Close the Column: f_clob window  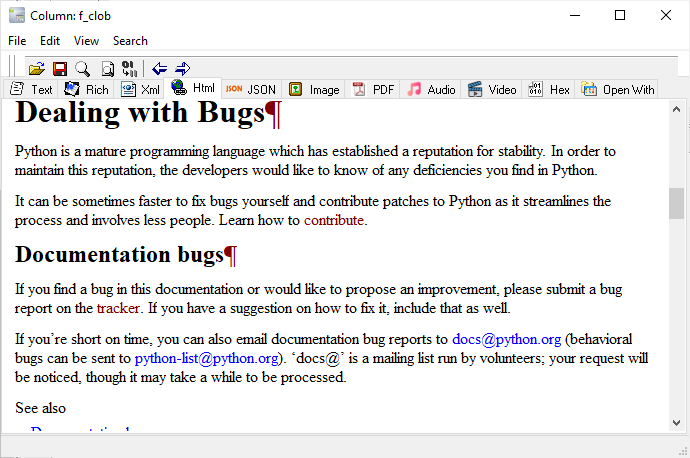coord(666,15)
